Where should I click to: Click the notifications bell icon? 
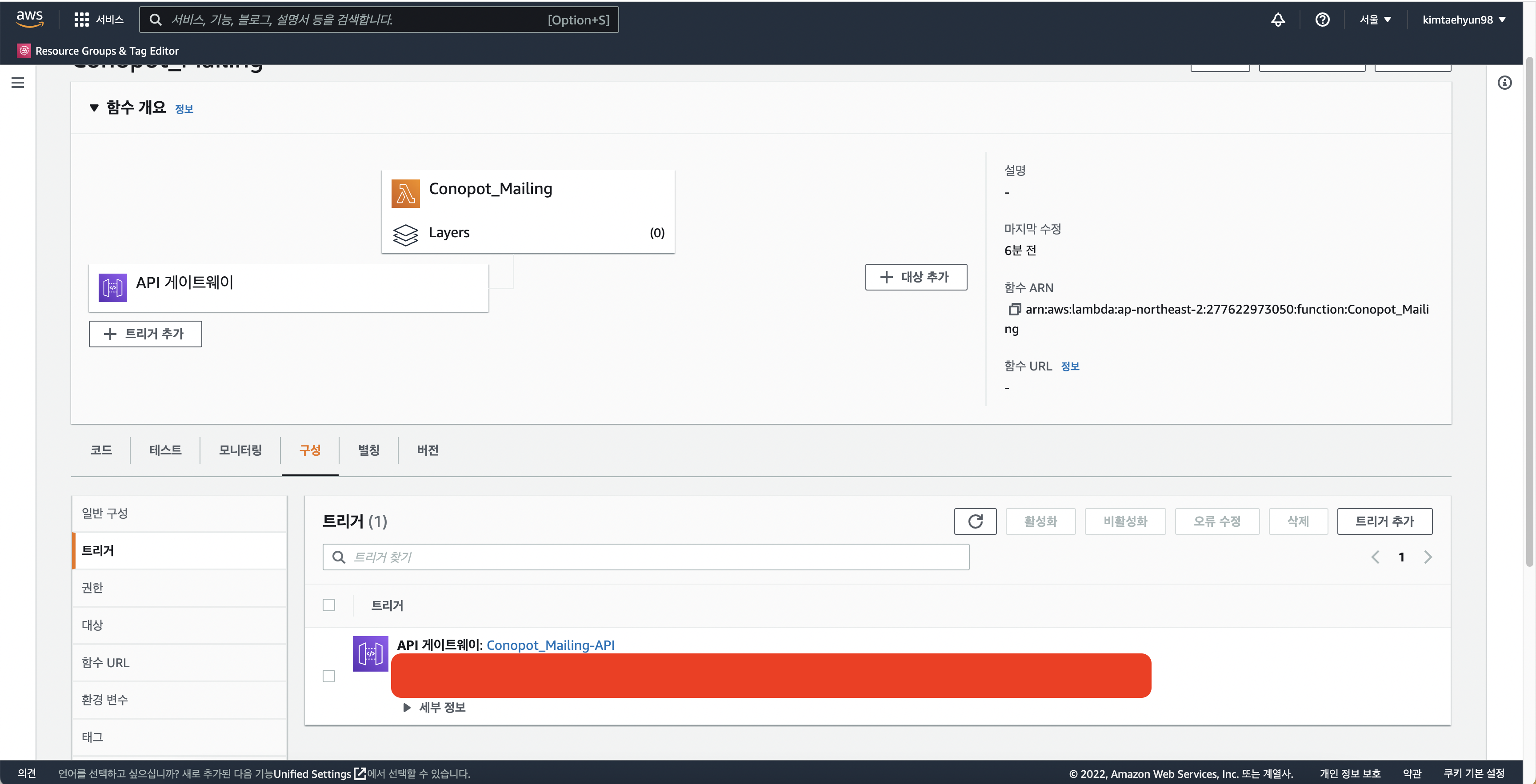point(1277,20)
